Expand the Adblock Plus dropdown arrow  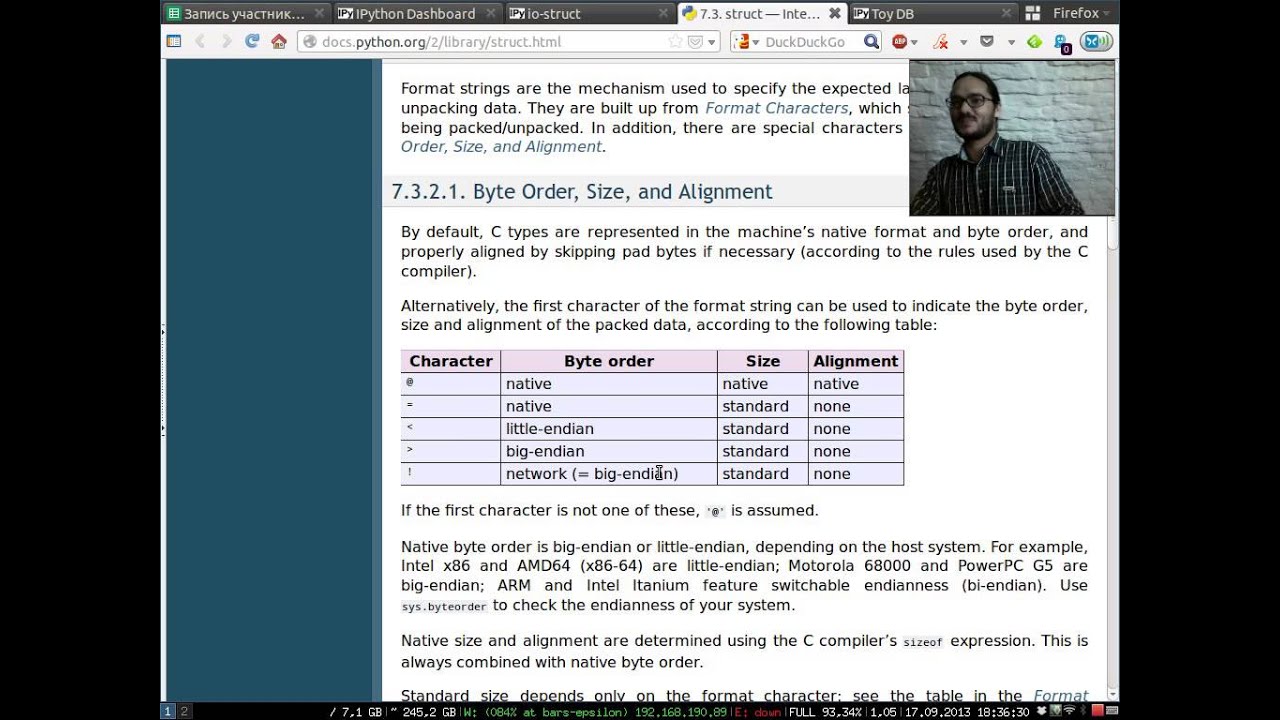914,42
